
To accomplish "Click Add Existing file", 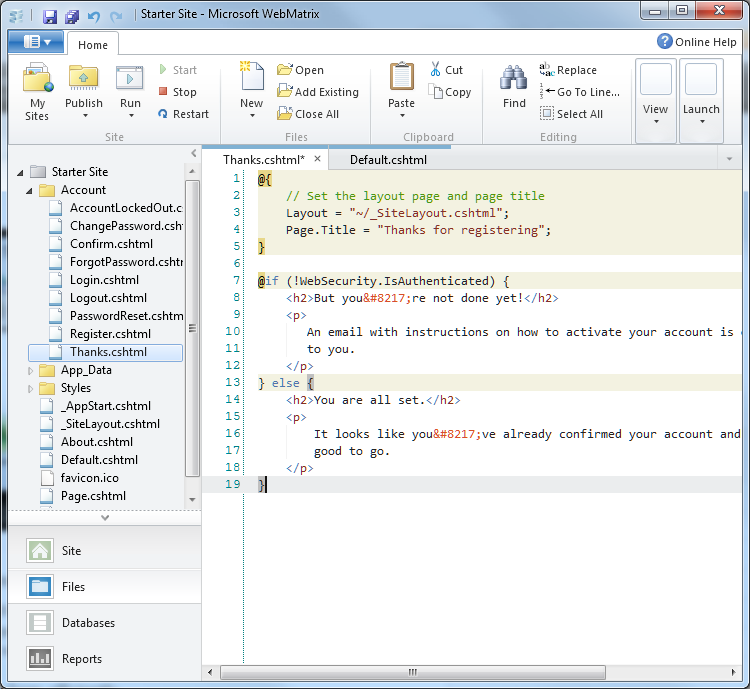I will 318,92.
